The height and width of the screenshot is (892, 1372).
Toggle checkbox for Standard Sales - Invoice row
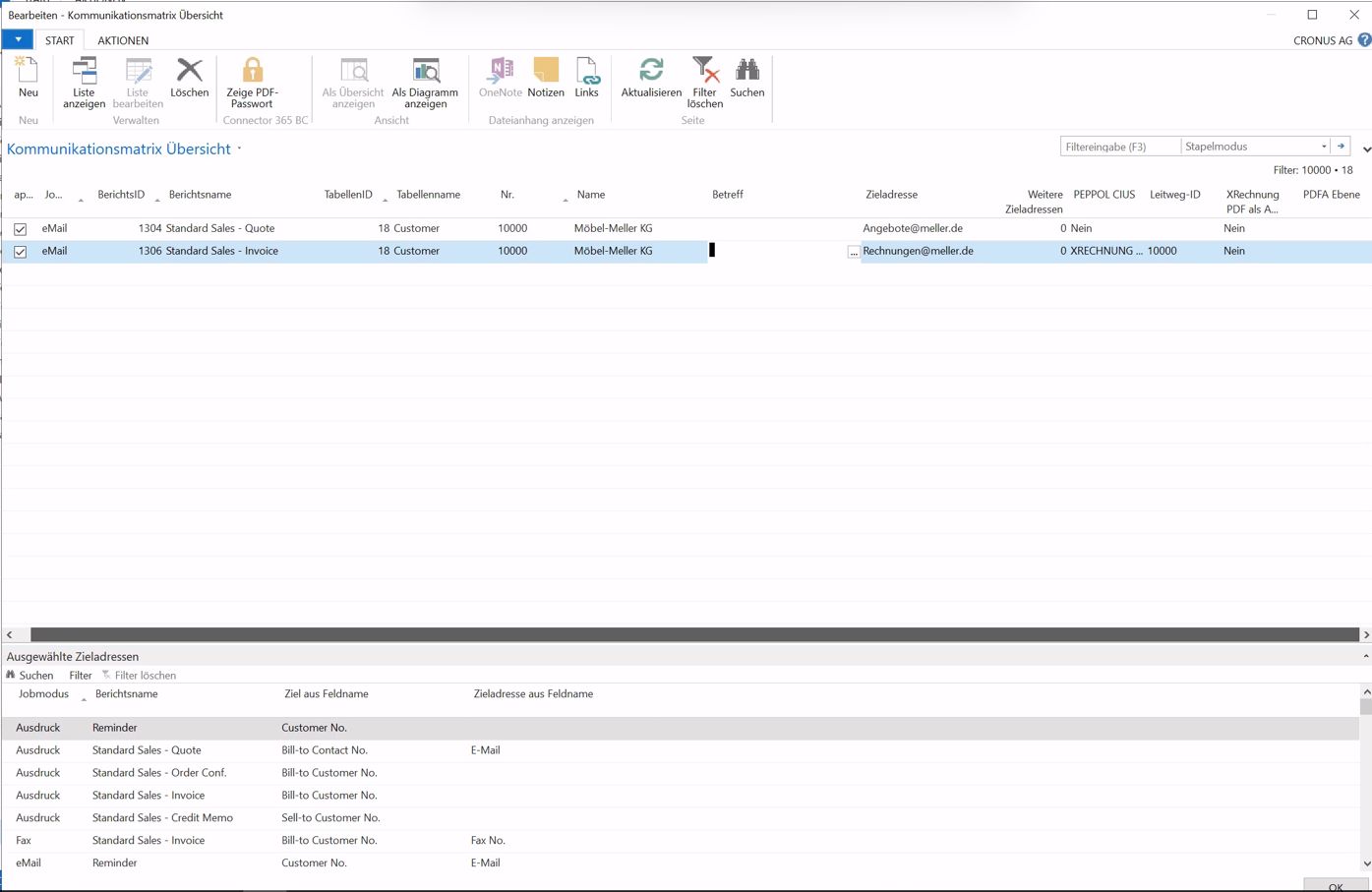pos(20,252)
